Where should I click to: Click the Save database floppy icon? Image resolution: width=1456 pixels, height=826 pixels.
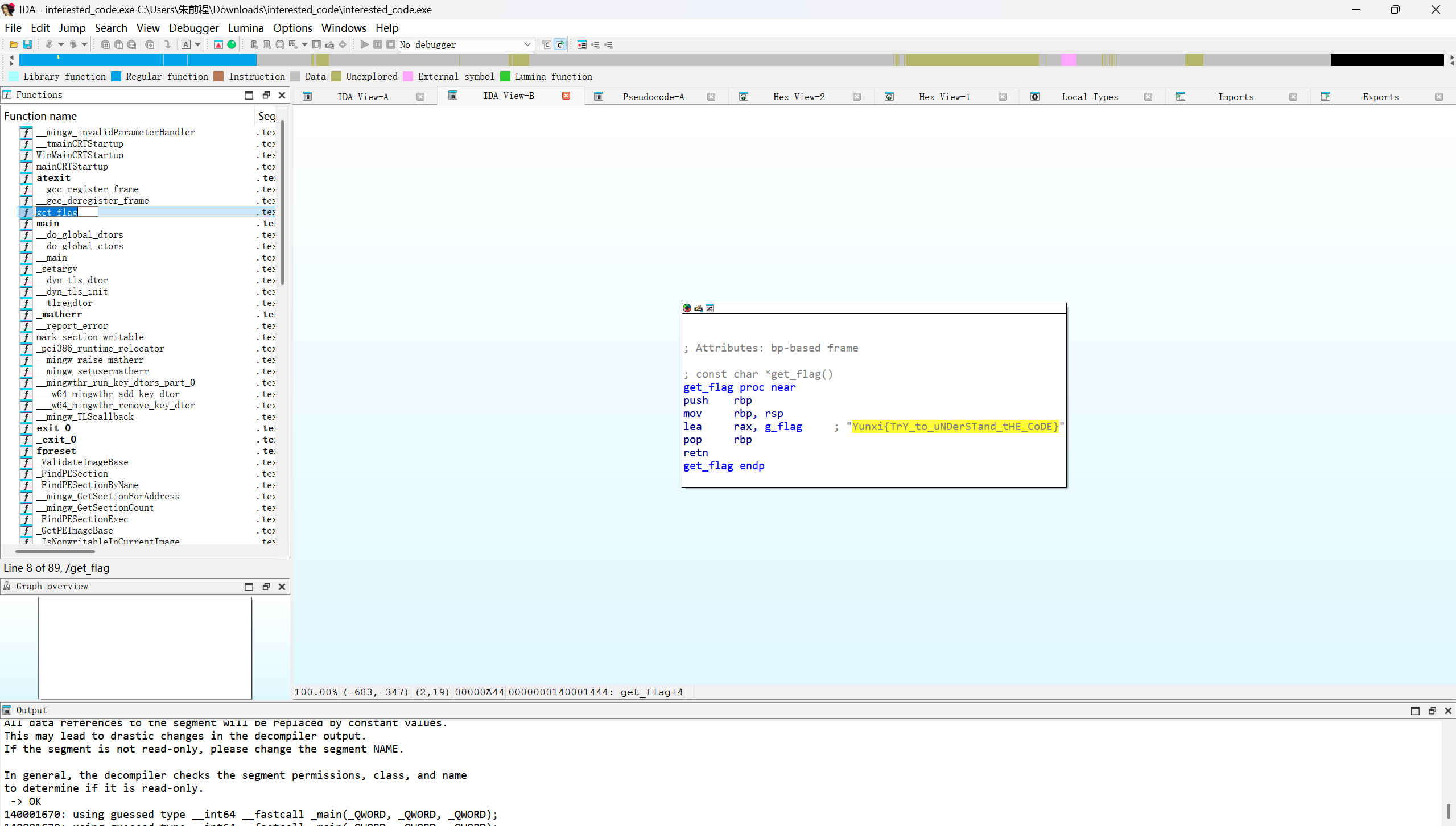click(27, 44)
